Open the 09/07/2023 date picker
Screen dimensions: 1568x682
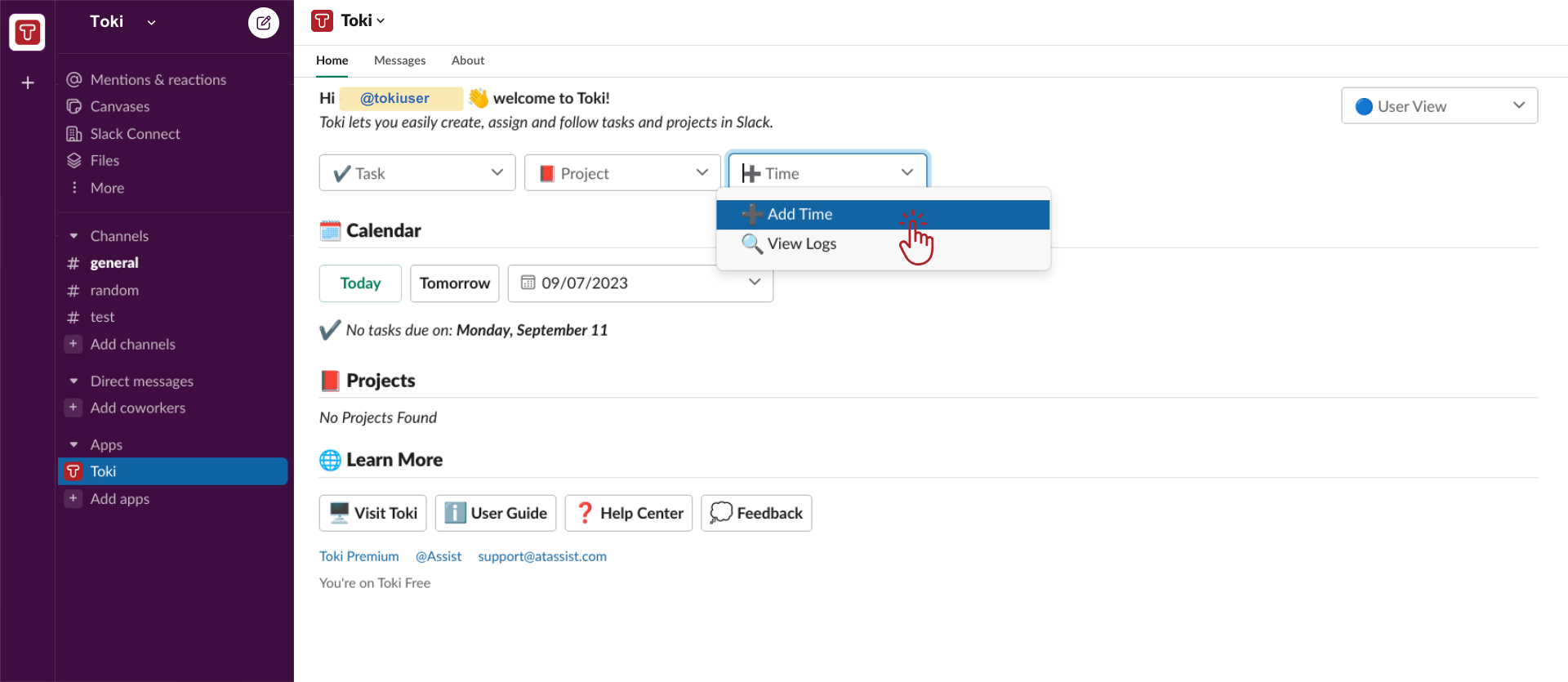pos(640,283)
